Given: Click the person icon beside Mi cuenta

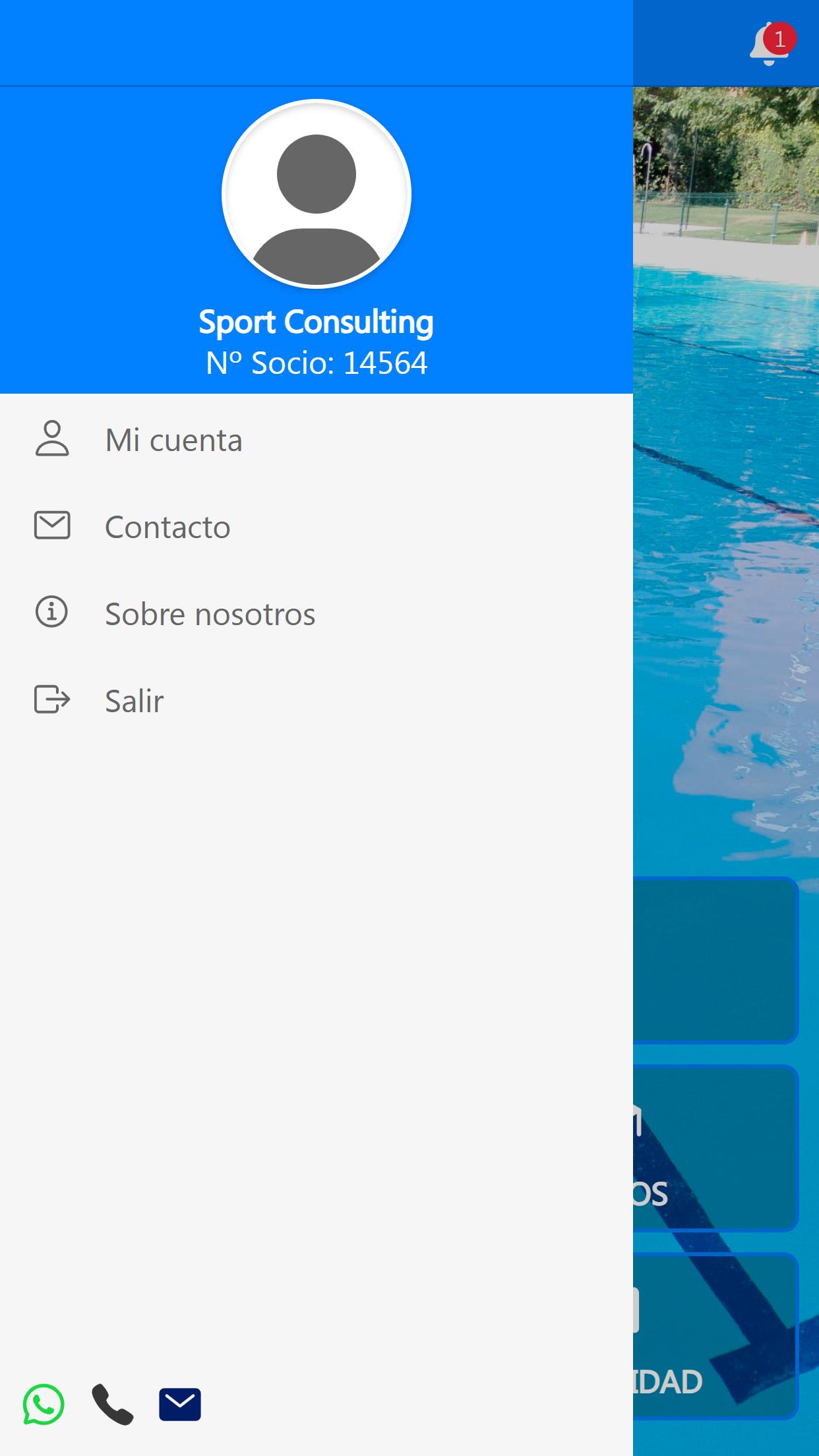Looking at the screenshot, I should point(52,439).
